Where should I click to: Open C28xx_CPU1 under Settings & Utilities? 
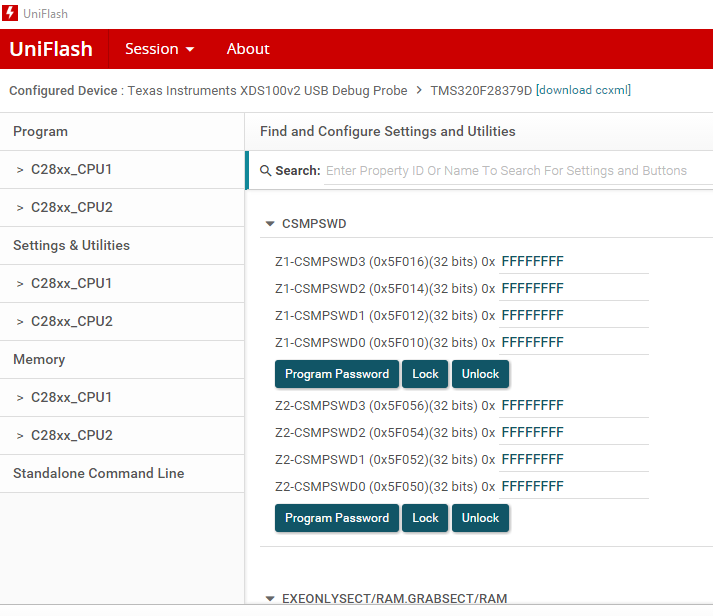point(71,283)
